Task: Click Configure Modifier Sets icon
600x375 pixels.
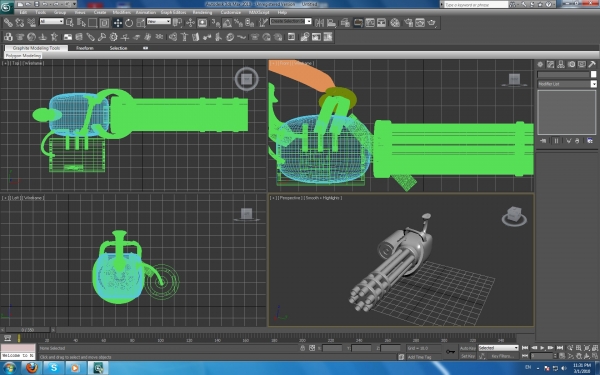Action: (590, 141)
